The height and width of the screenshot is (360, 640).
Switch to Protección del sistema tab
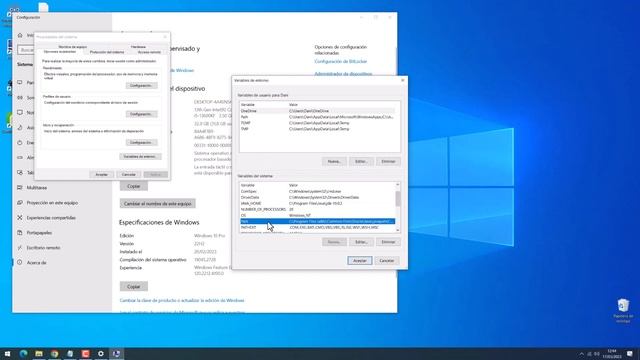pyautogui.click(x=107, y=52)
